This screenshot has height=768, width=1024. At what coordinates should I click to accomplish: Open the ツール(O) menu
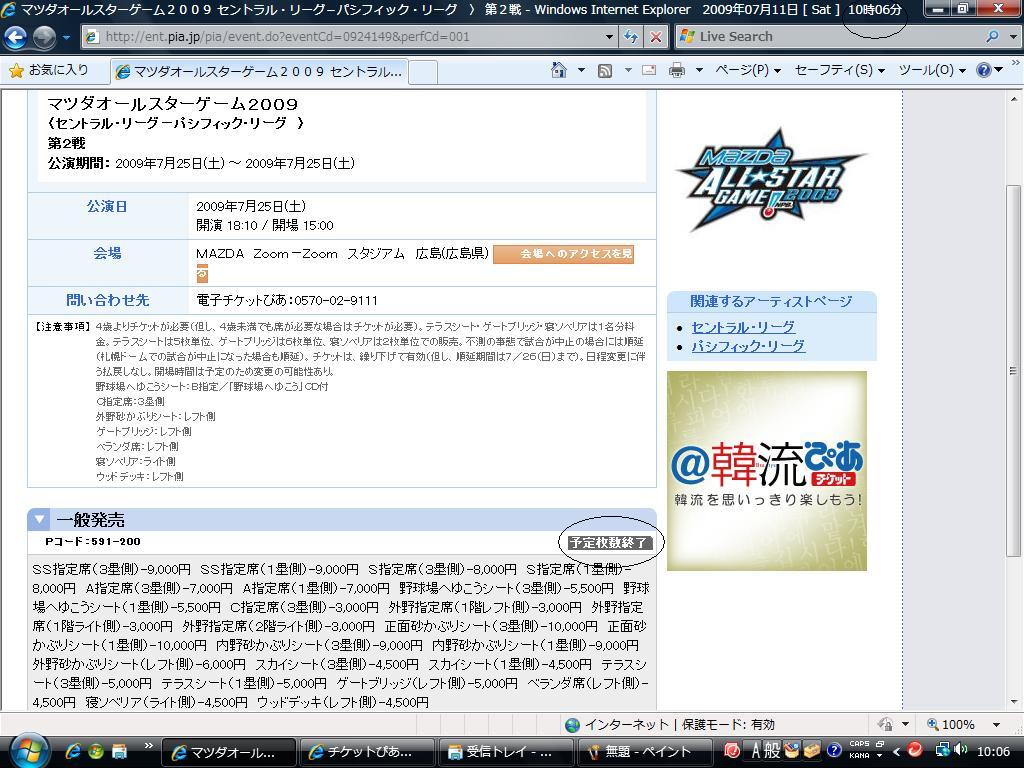point(932,70)
